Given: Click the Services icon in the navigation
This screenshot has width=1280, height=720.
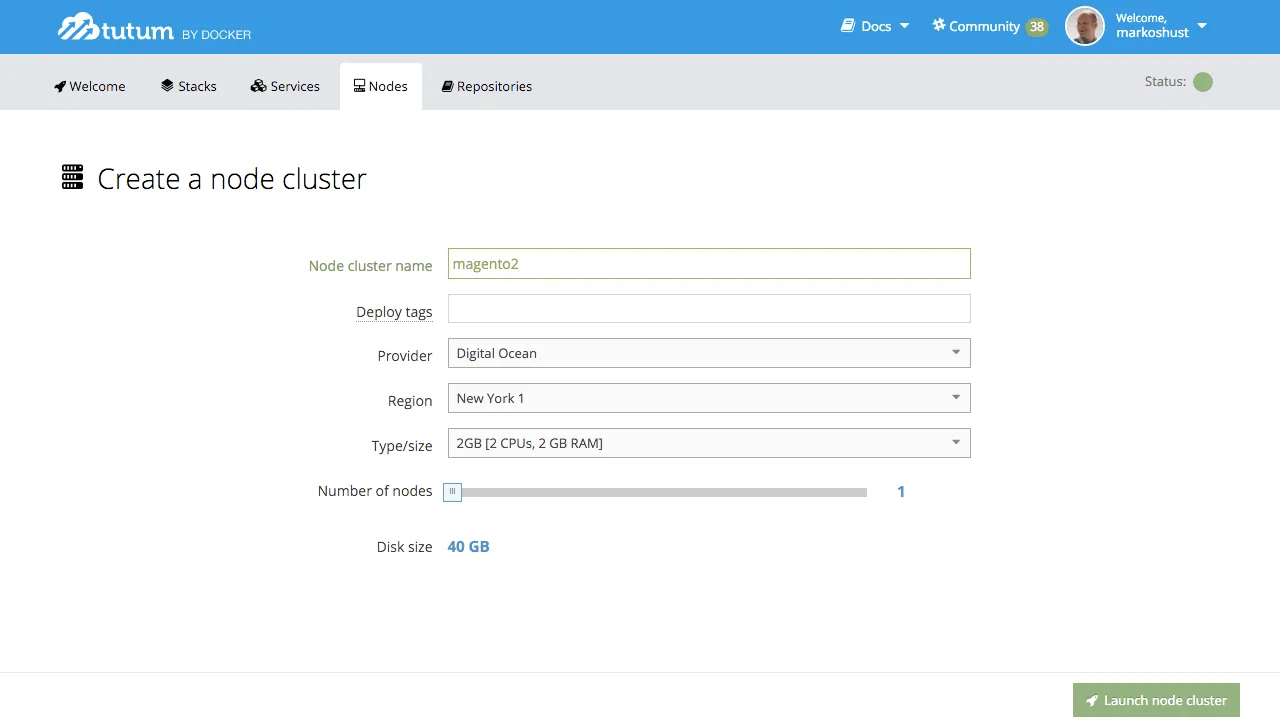Looking at the screenshot, I should (258, 86).
